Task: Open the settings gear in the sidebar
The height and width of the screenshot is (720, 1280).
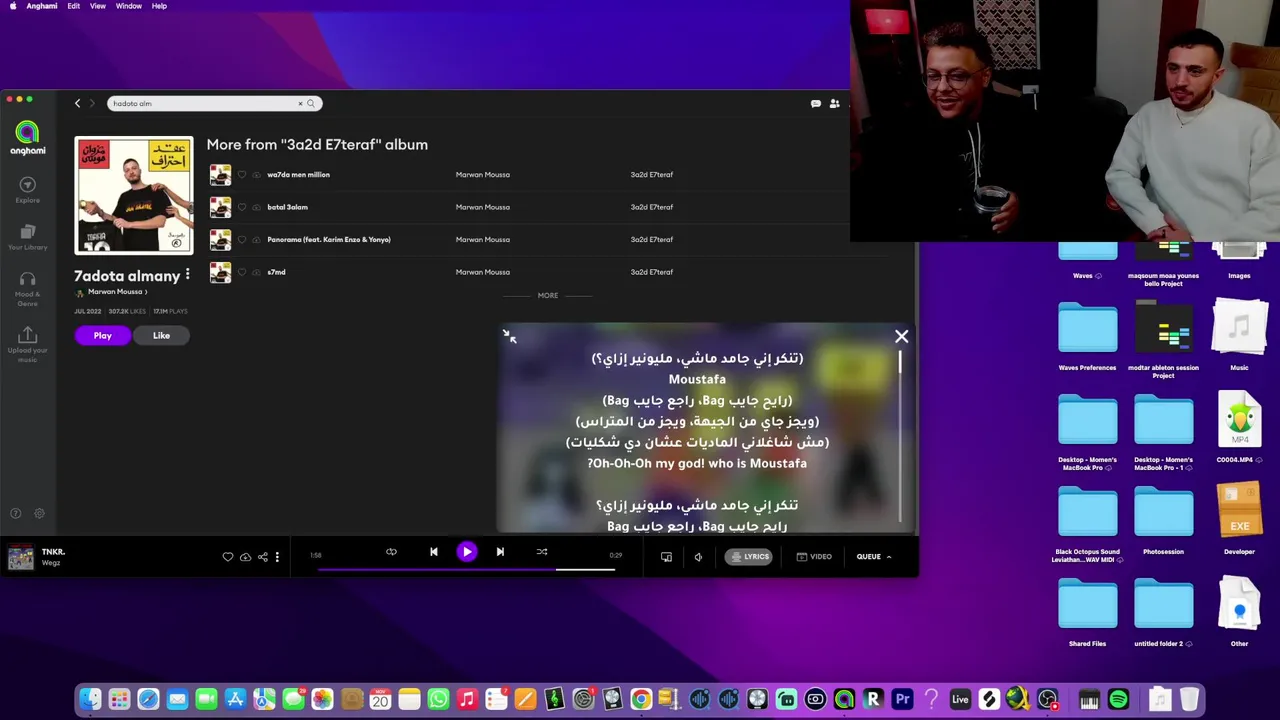Action: pyautogui.click(x=39, y=513)
